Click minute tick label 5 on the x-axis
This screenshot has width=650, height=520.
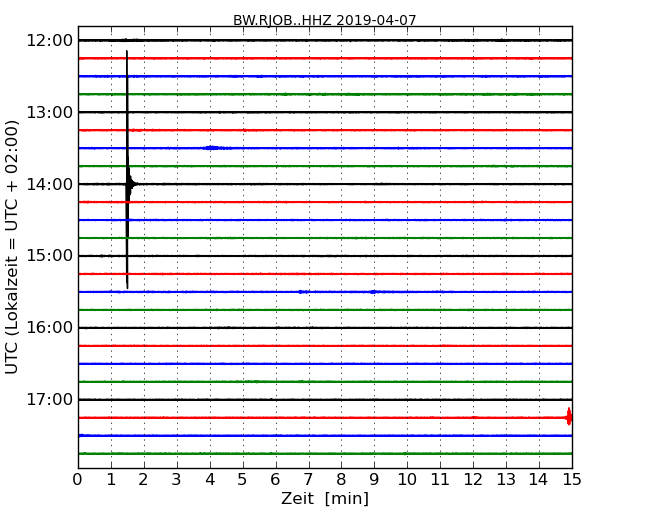click(242, 479)
